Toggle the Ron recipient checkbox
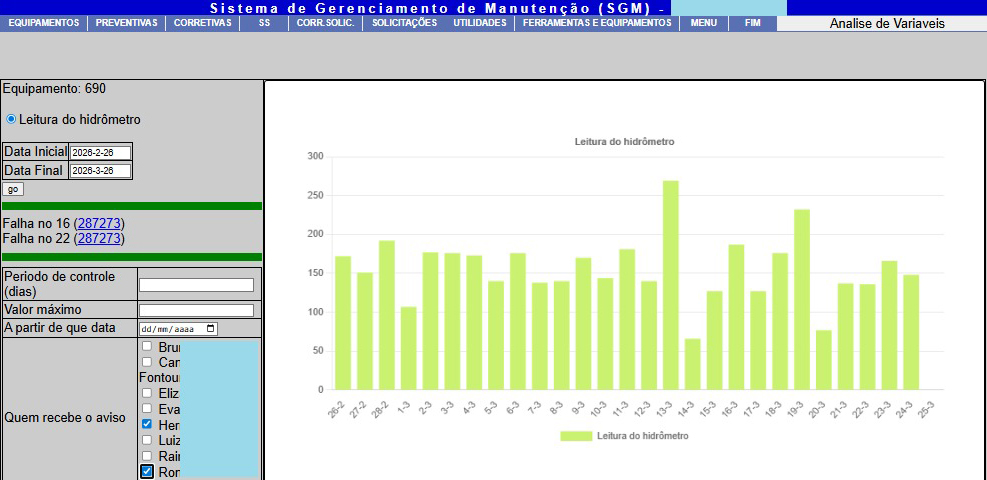 (147, 471)
